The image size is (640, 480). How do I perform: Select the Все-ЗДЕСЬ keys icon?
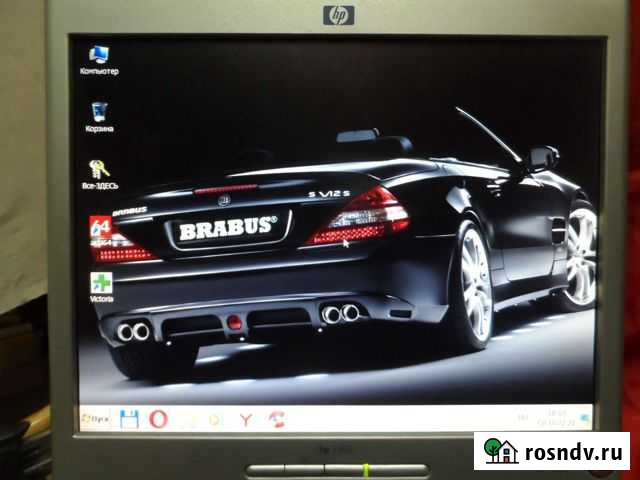(99, 169)
